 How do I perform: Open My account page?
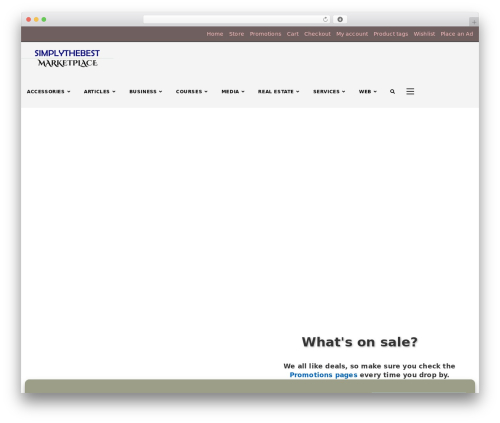click(x=352, y=34)
